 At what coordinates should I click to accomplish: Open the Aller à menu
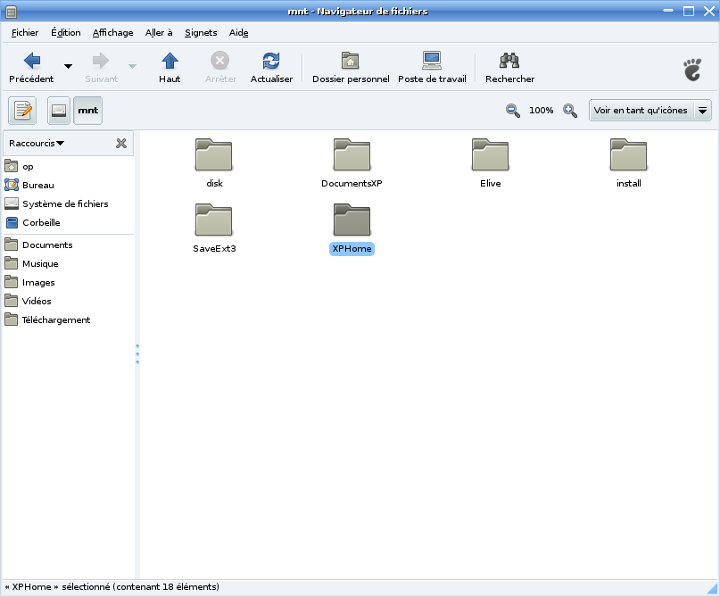pyautogui.click(x=159, y=33)
